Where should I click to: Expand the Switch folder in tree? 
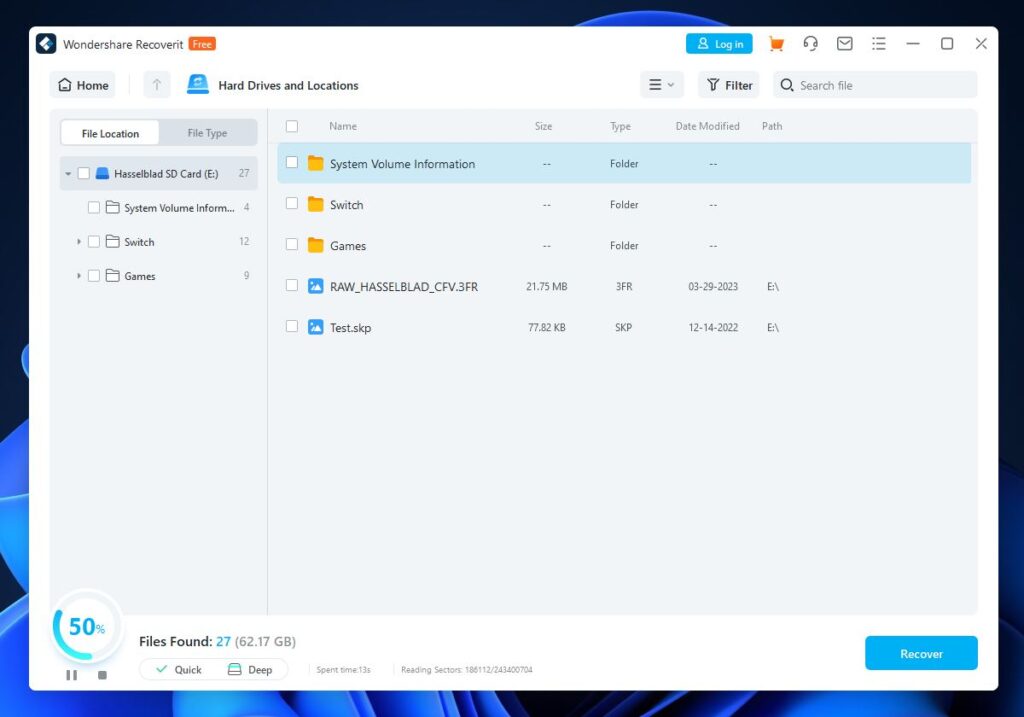coord(79,242)
